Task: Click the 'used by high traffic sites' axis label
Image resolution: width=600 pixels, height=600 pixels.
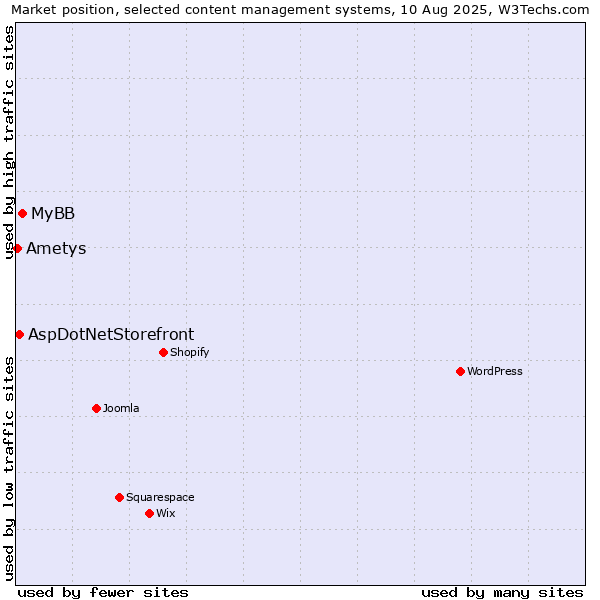Action: point(8,142)
